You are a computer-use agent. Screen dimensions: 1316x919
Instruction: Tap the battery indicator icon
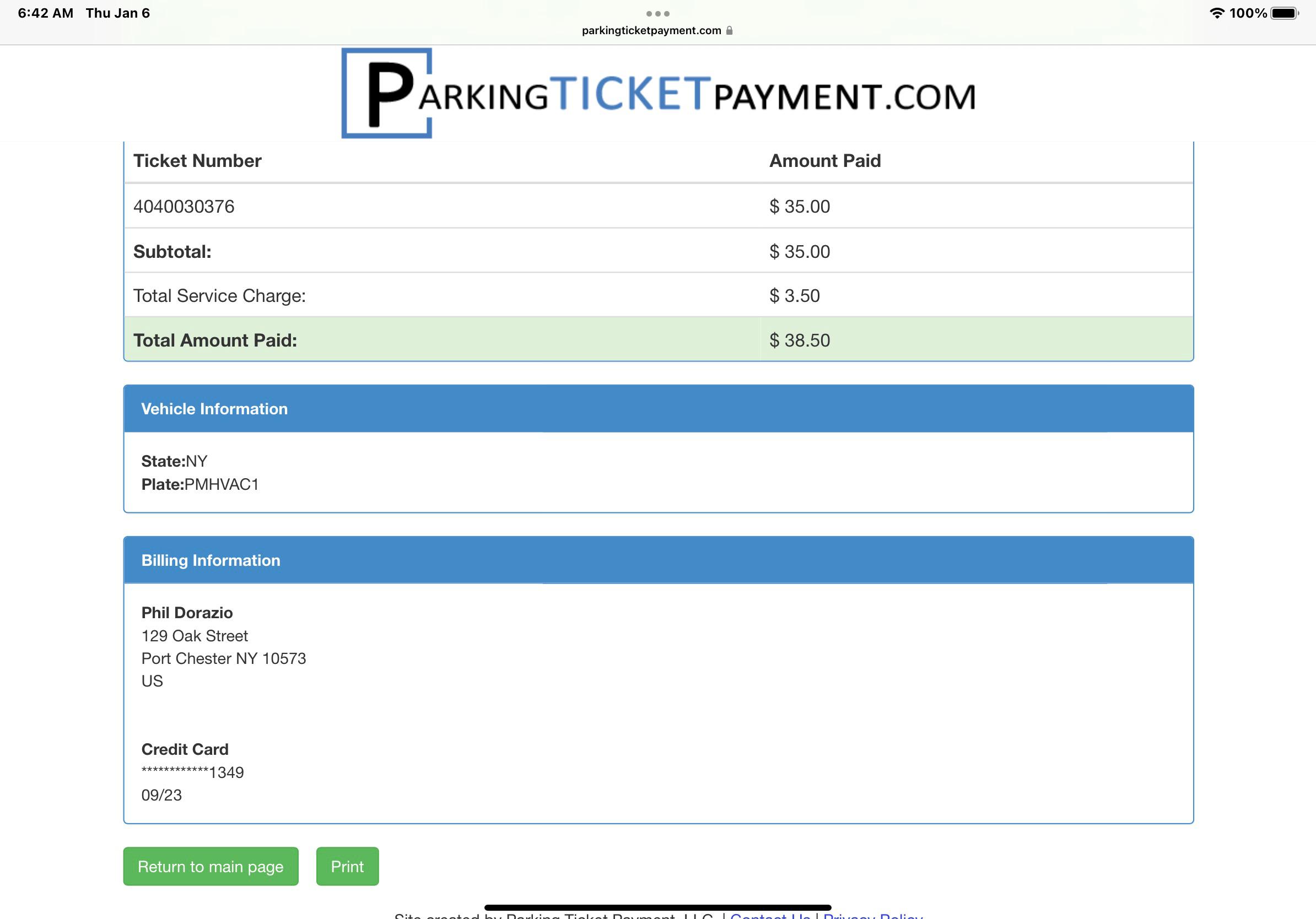[1285, 13]
